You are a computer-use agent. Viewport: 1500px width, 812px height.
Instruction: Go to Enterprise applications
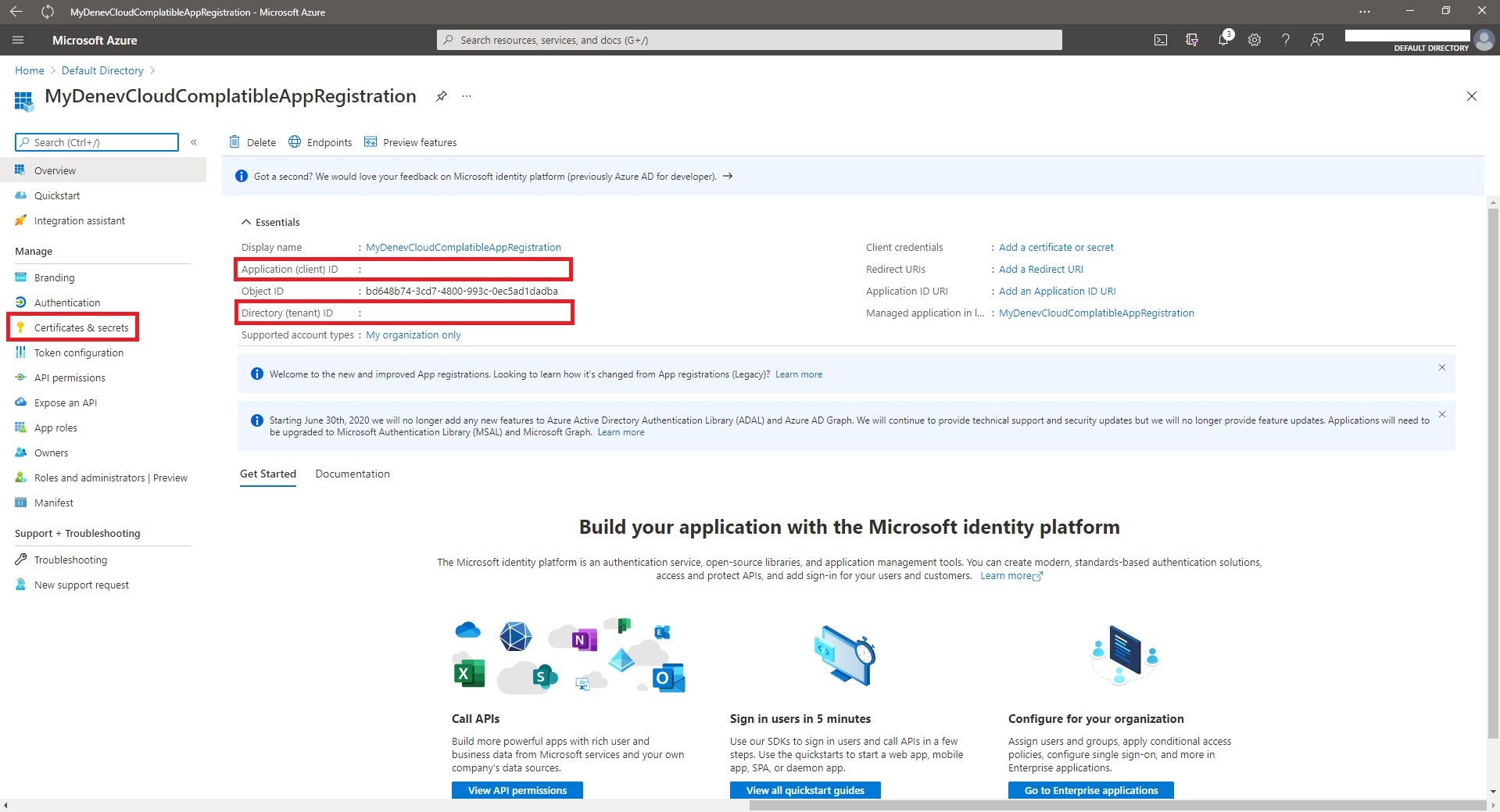(x=1090, y=790)
